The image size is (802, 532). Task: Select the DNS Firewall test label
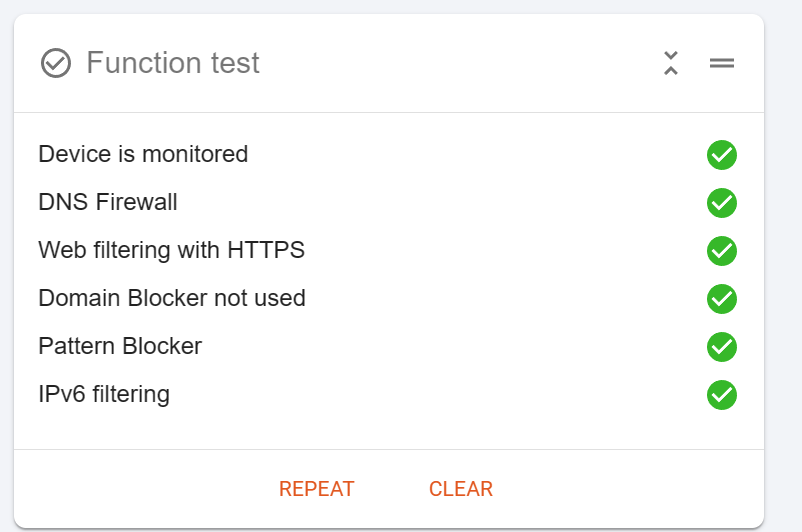point(108,203)
